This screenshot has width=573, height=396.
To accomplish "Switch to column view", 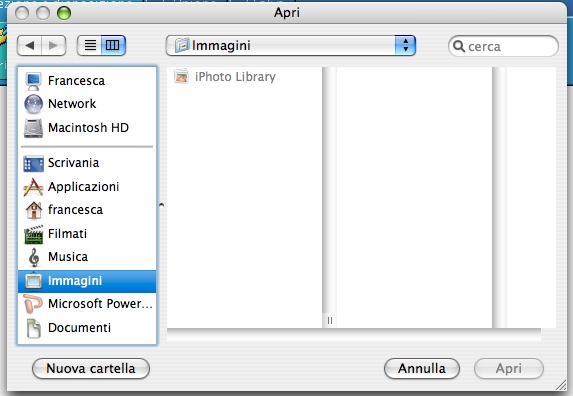I will [x=113, y=45].
